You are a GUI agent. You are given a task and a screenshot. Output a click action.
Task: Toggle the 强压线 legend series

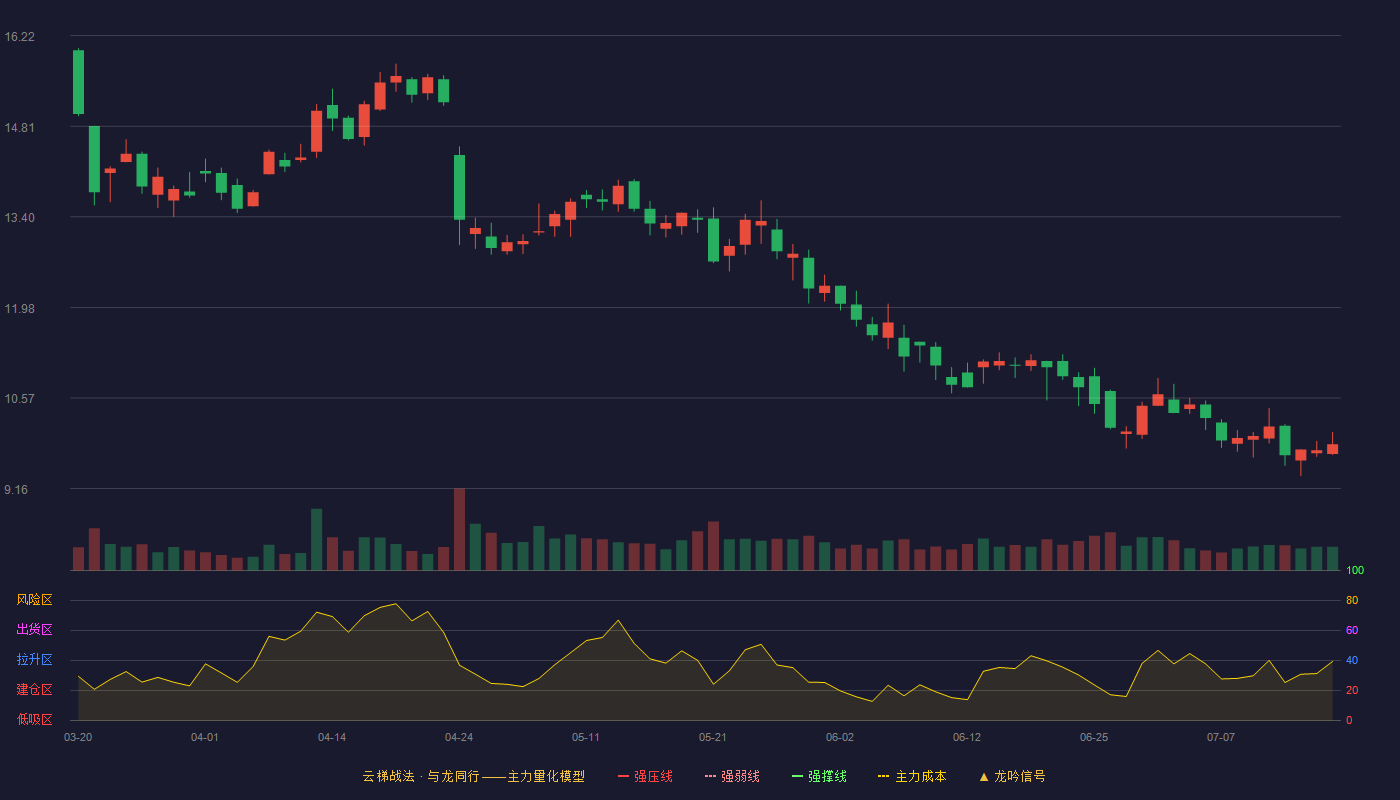(645, 776)
